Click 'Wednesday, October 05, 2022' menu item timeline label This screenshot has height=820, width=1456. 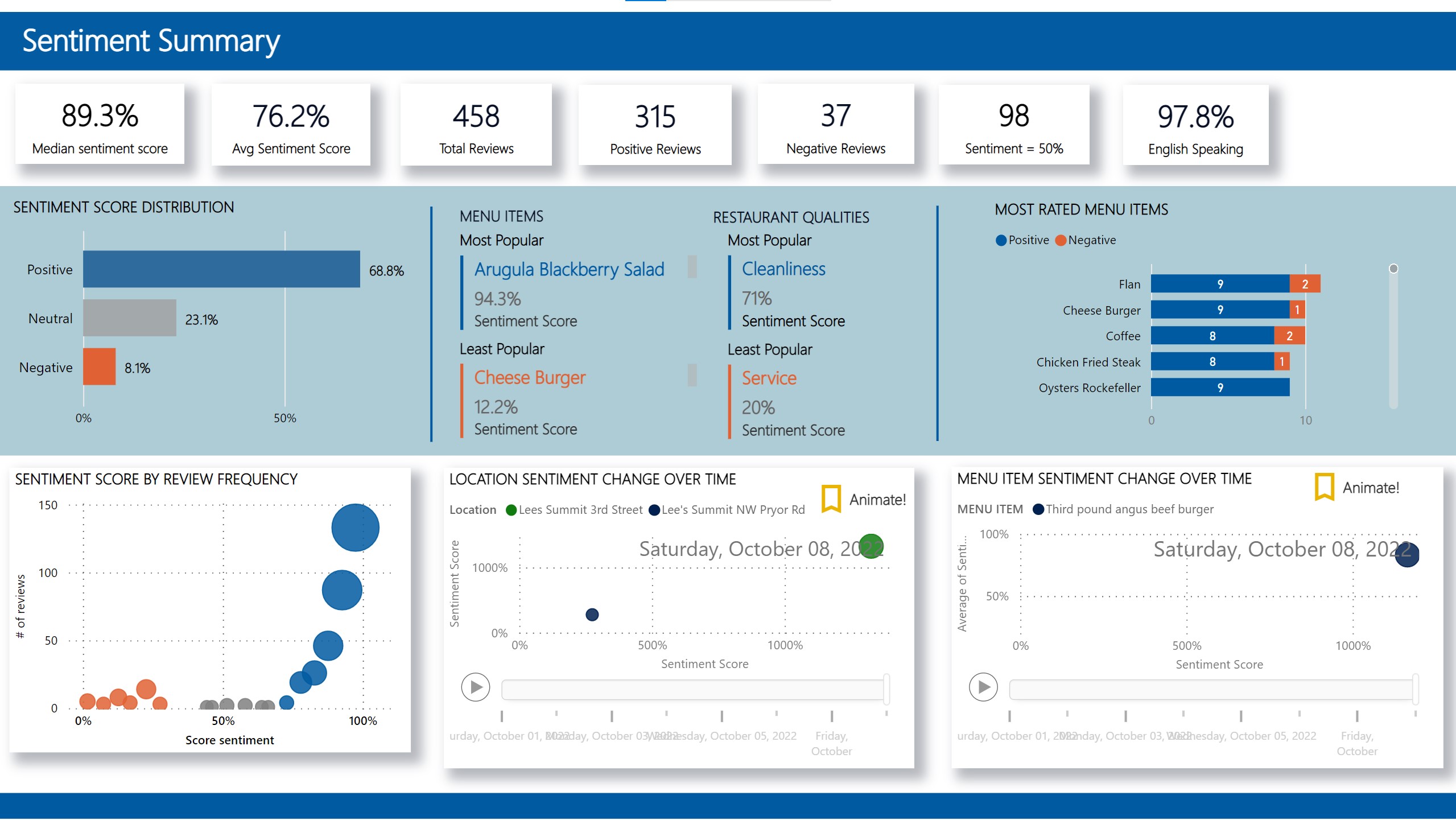point(1241,736)
